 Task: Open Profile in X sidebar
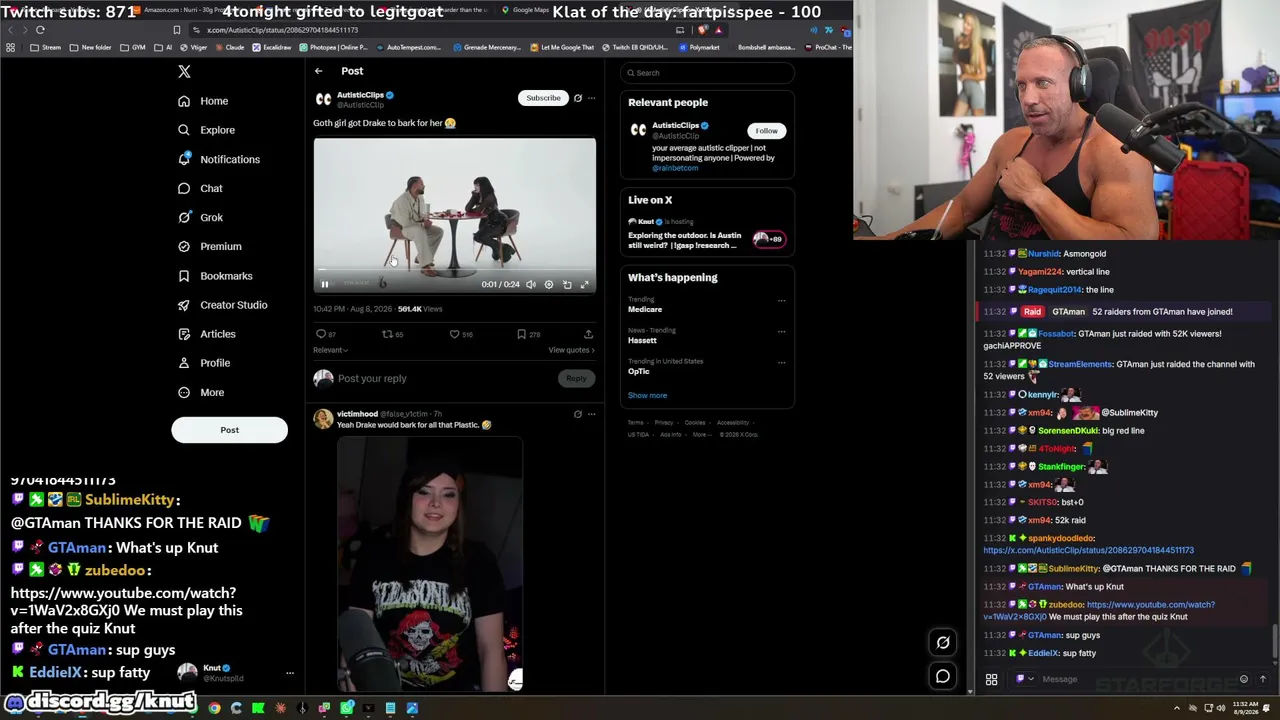click(x=204, y=363)
